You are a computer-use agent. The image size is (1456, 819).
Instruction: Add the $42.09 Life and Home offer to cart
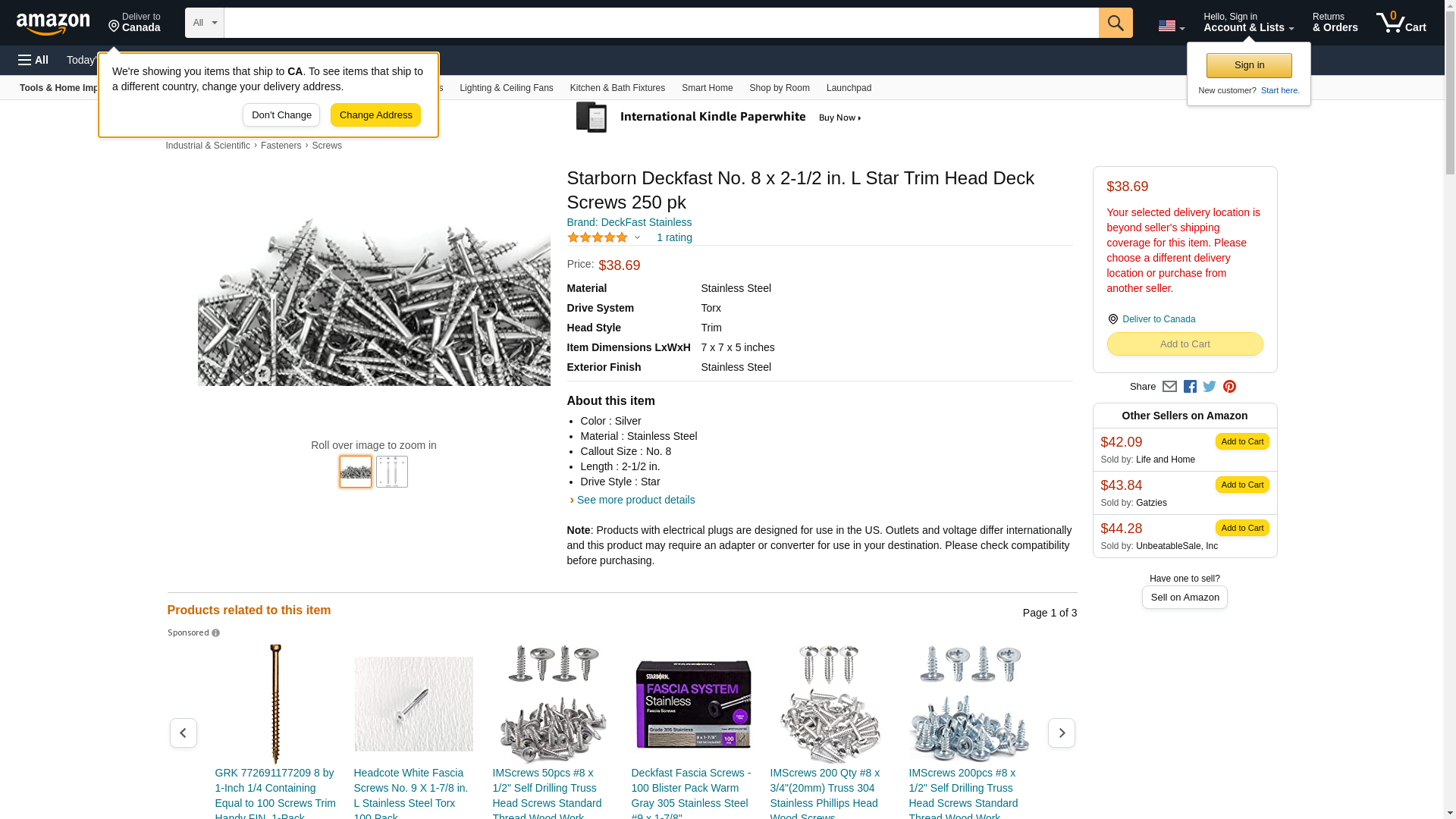coord(1241,441)
